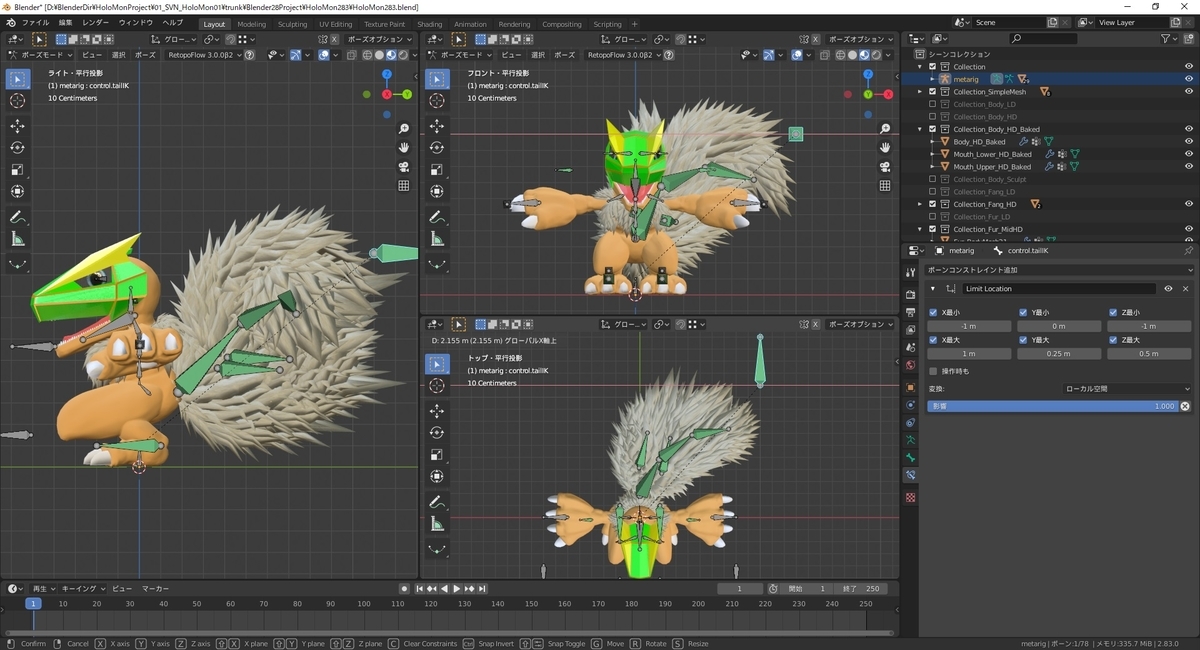This screenshot has height=650, width=1200.
Task: Click the Y最大 0.25 m value field
Action: pyautogui.click(x=1058, y=354)
